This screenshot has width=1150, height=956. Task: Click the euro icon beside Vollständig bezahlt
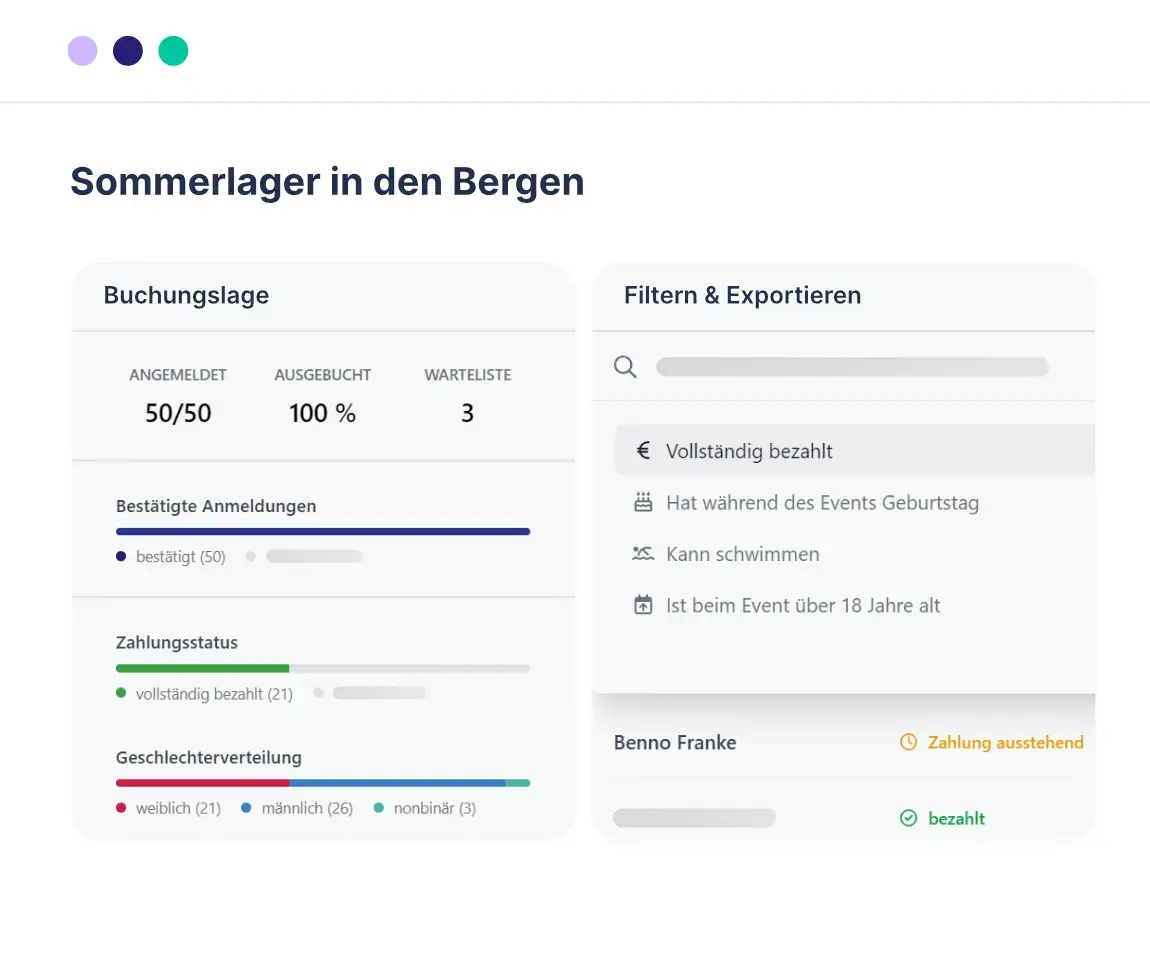(643, 451)
